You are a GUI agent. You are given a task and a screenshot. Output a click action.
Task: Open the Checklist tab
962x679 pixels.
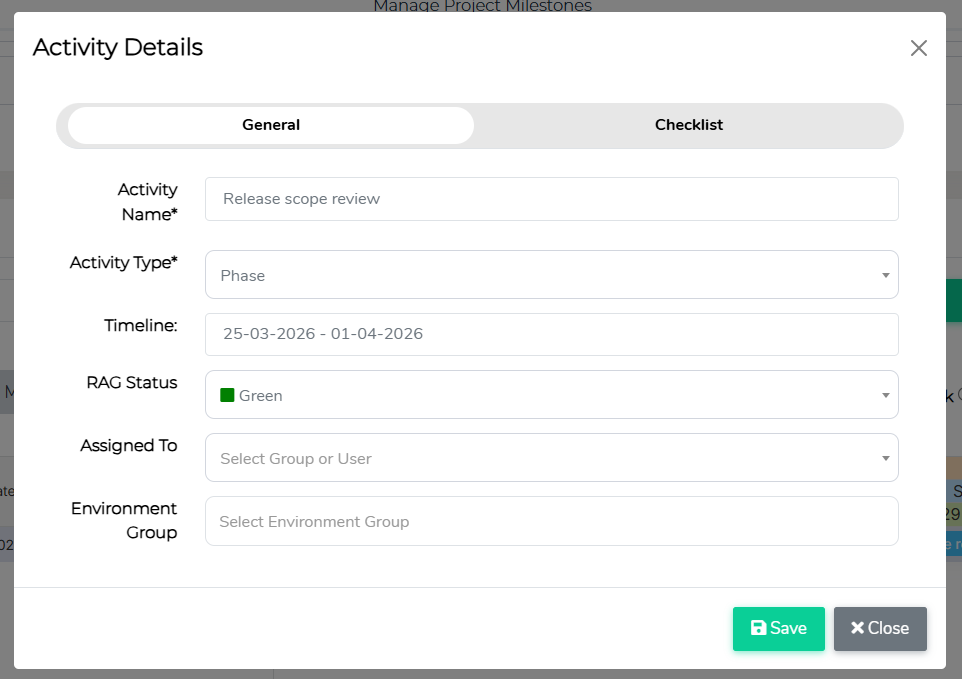(x=688, y=125)
